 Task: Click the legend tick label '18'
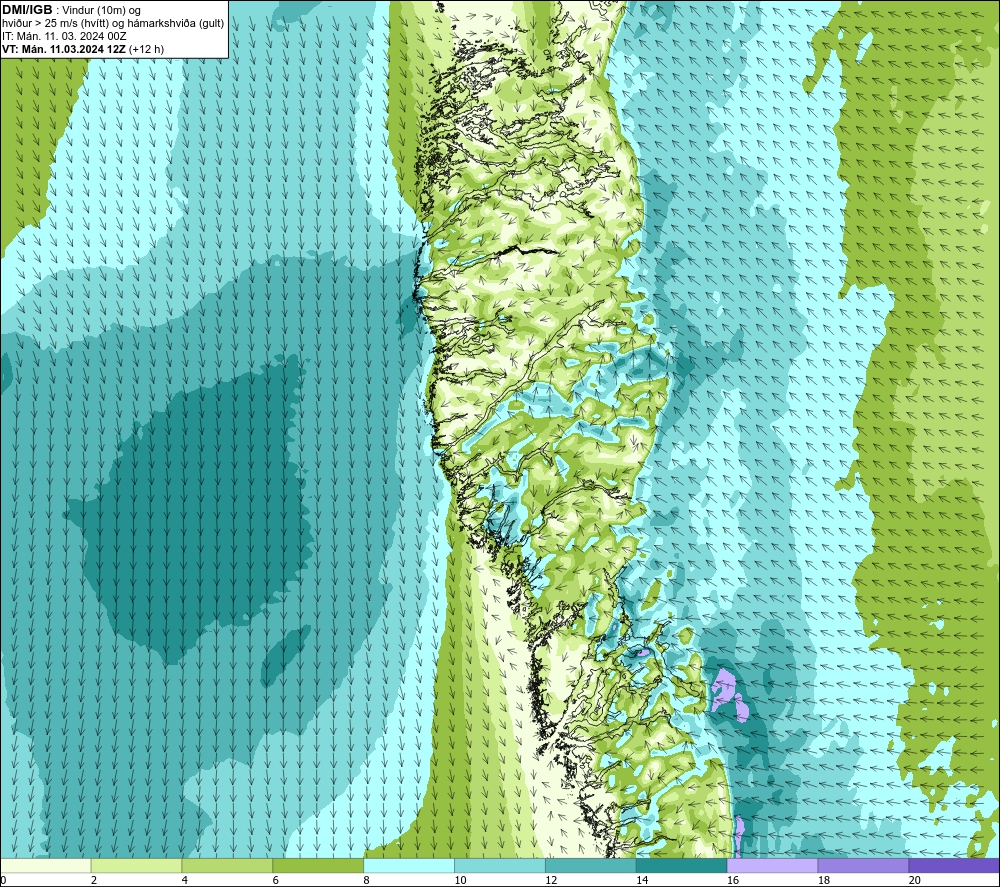coord(824,880)
